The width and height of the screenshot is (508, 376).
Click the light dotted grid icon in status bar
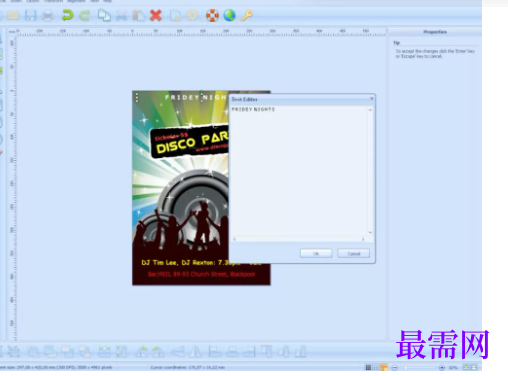tap(376, 367)
